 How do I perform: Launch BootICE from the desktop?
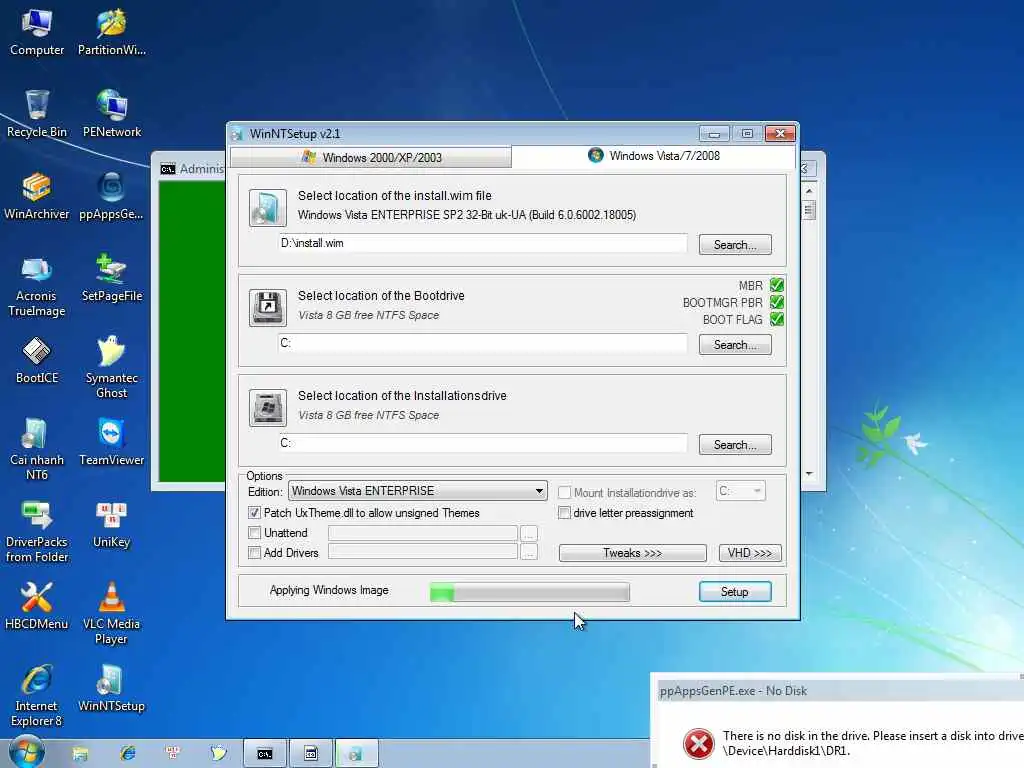(x=37, y=360)
